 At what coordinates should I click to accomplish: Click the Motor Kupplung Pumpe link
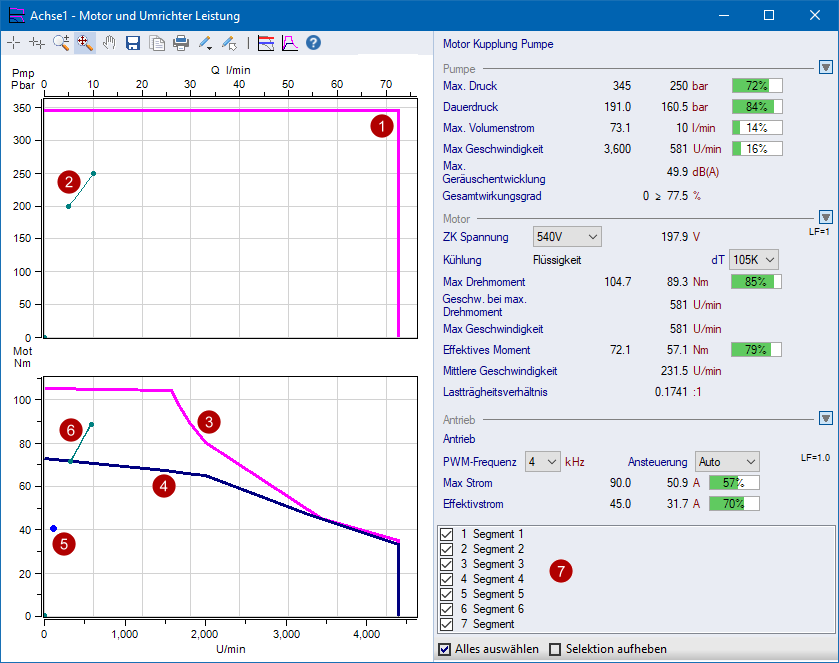(x=498, y=44)
